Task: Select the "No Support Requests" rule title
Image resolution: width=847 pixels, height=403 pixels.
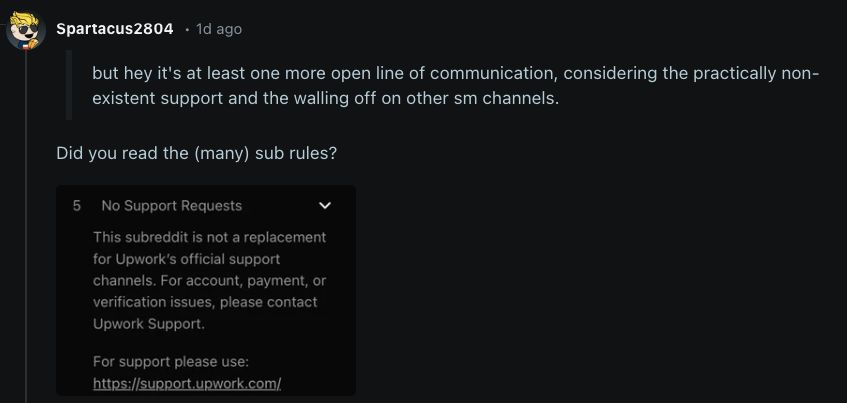Action: tap(171, 206)
